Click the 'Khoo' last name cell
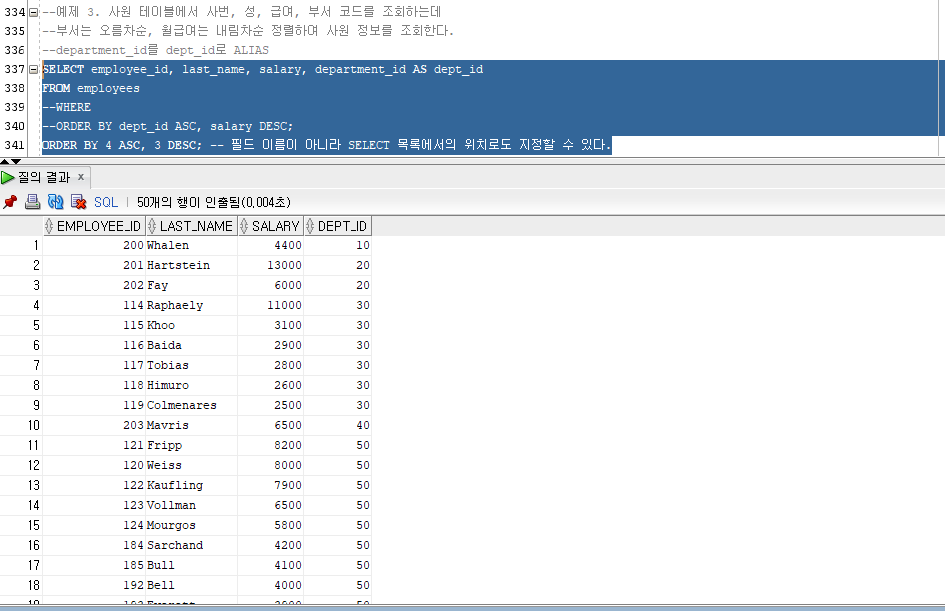Viewport: 945px width, 611px height. pos(192,325)
